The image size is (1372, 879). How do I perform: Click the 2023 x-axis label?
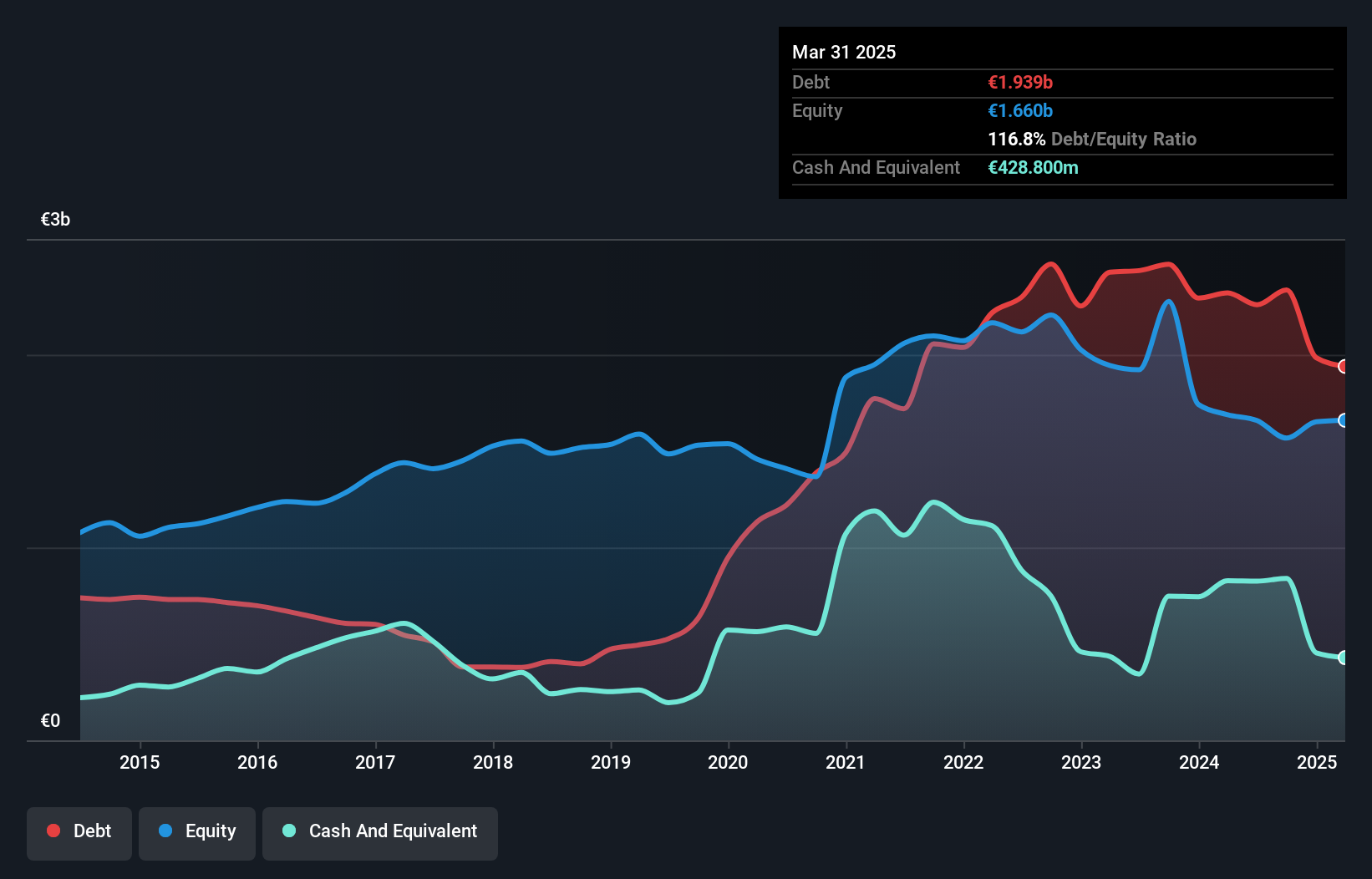(x=1081, y=762)
